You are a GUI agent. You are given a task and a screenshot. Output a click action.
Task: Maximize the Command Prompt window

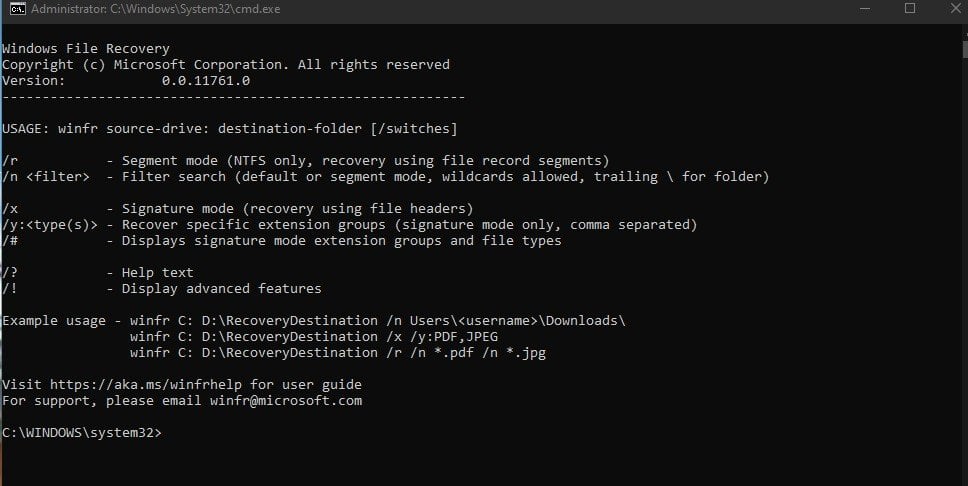point(910,9)
